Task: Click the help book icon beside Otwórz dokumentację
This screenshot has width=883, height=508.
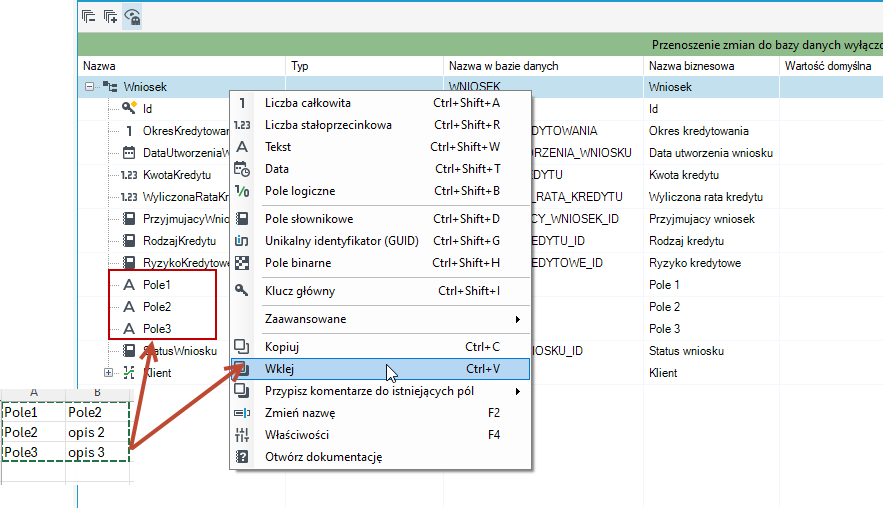Action: click(242, 457)
